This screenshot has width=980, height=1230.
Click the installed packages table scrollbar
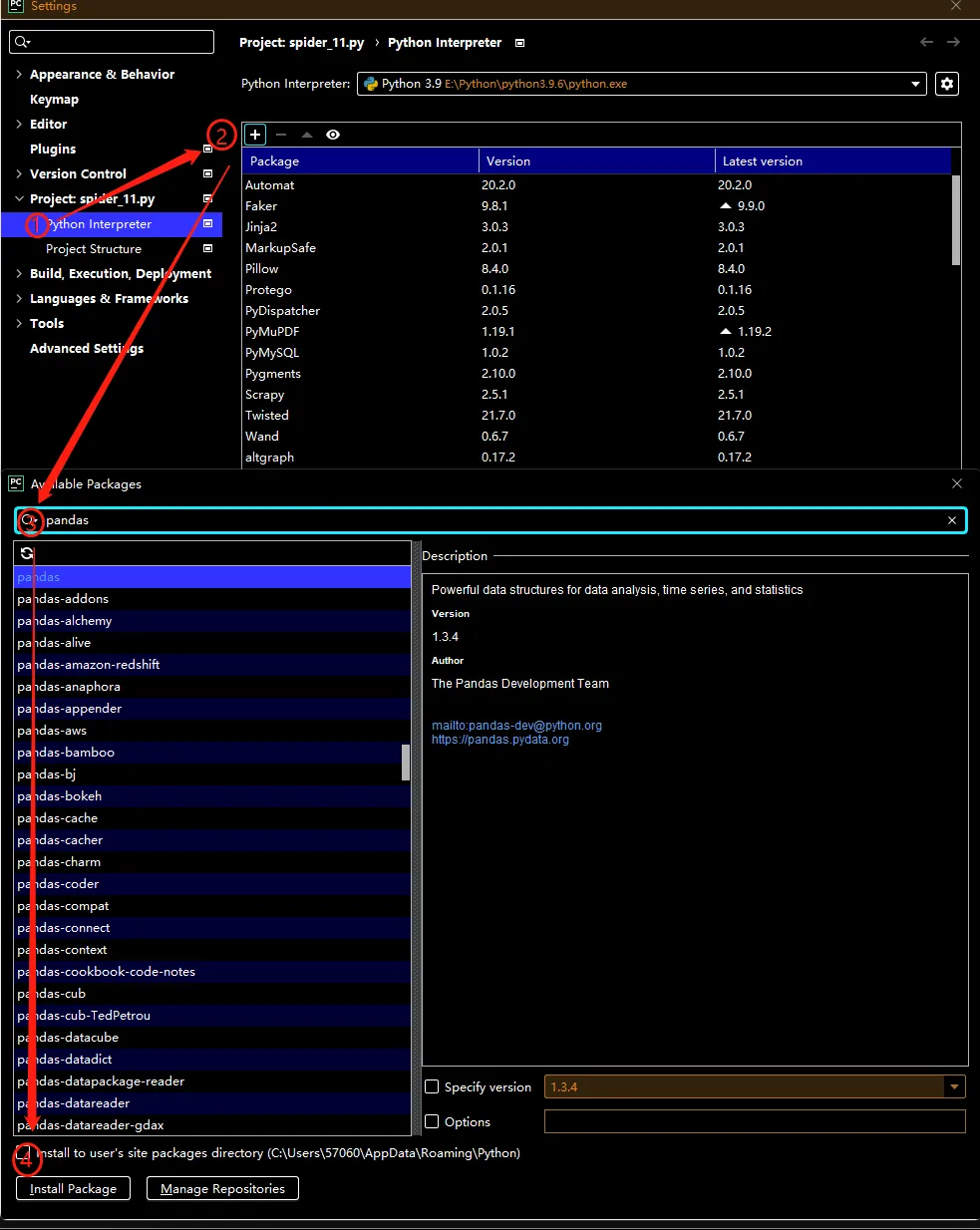pos(956,220)
